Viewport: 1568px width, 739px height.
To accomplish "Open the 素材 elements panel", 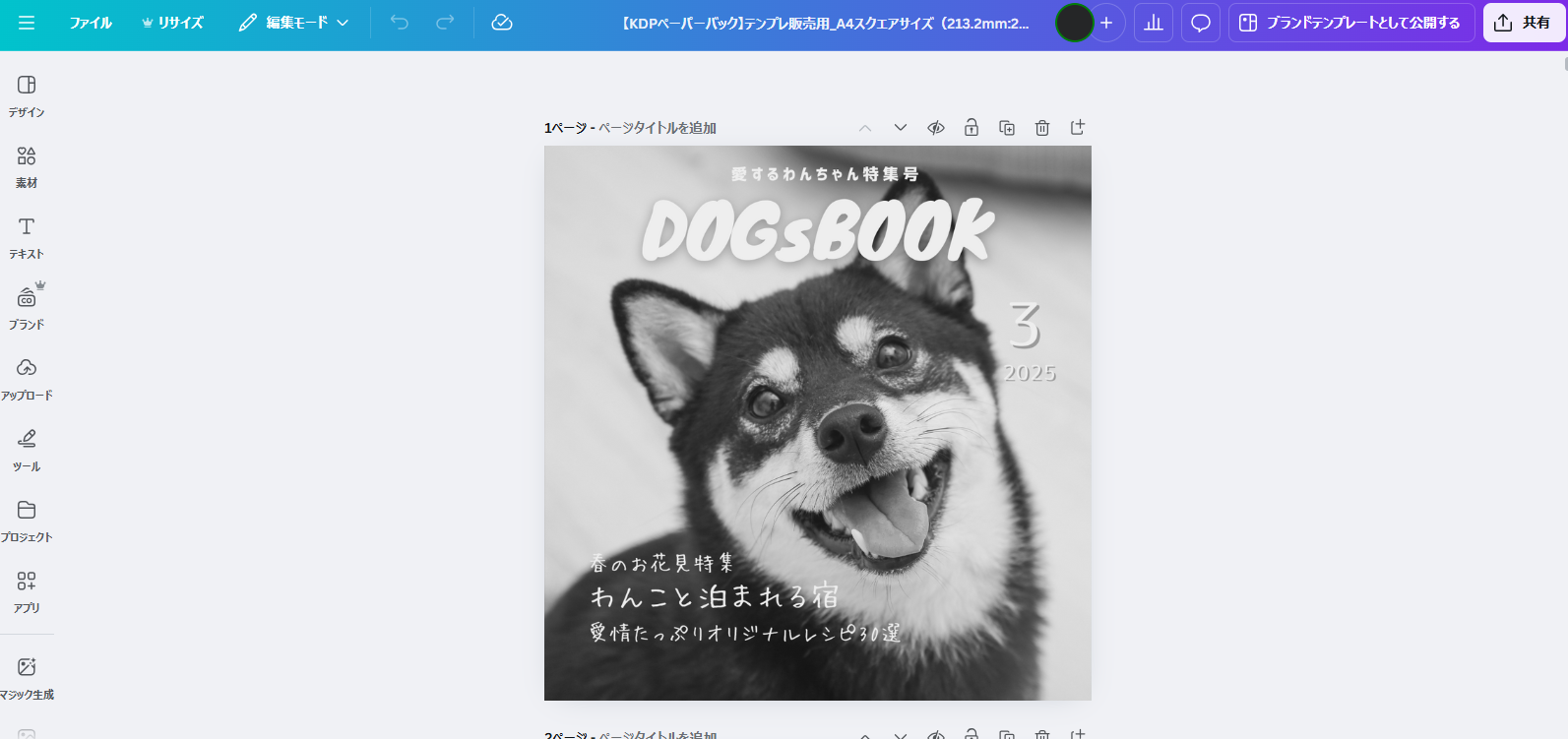I will (27, 167).
